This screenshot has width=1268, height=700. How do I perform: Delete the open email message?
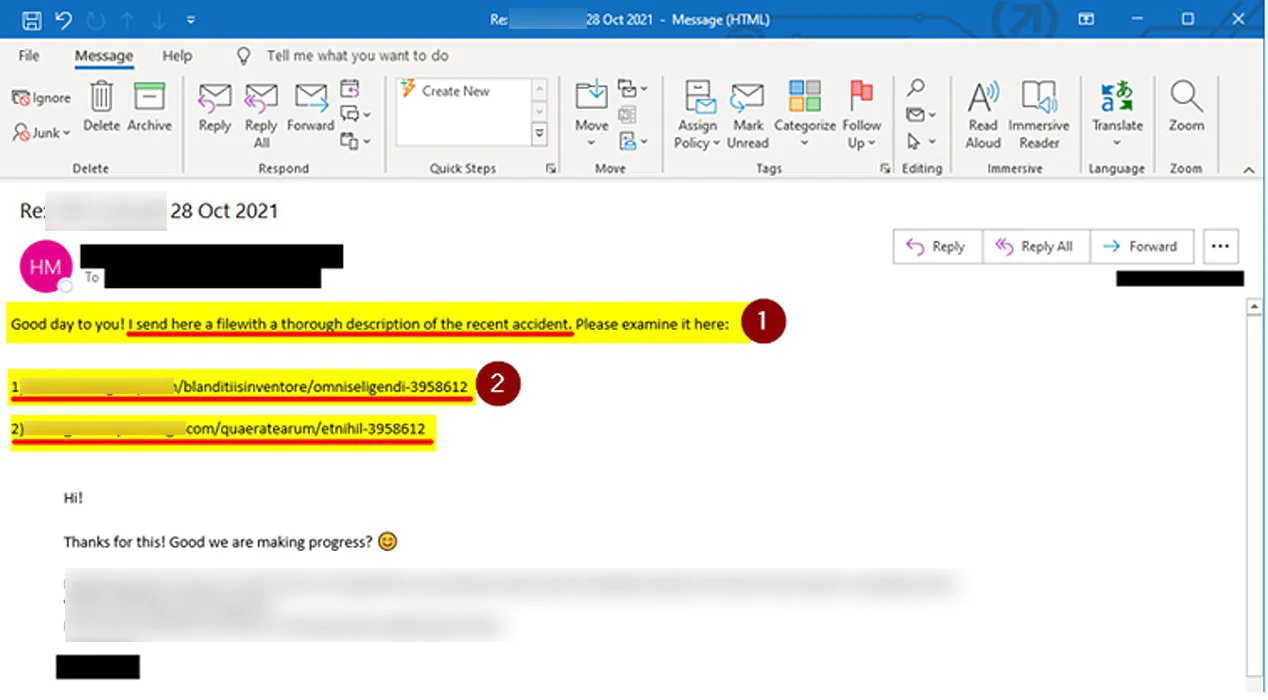tap(101, 110)
